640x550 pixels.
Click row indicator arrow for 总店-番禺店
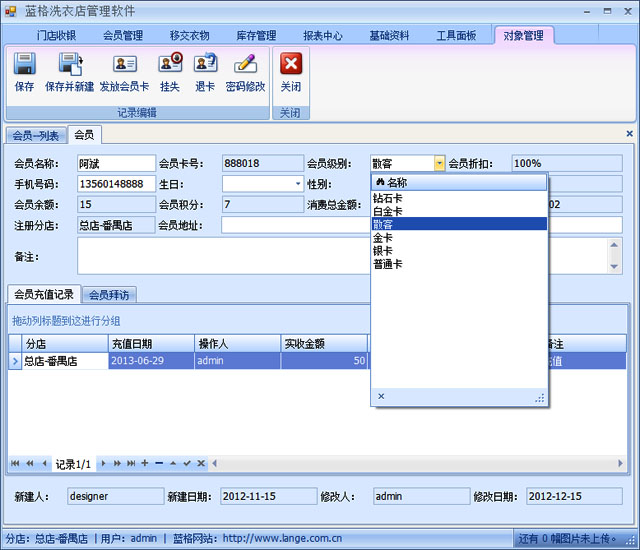(15, 361)
